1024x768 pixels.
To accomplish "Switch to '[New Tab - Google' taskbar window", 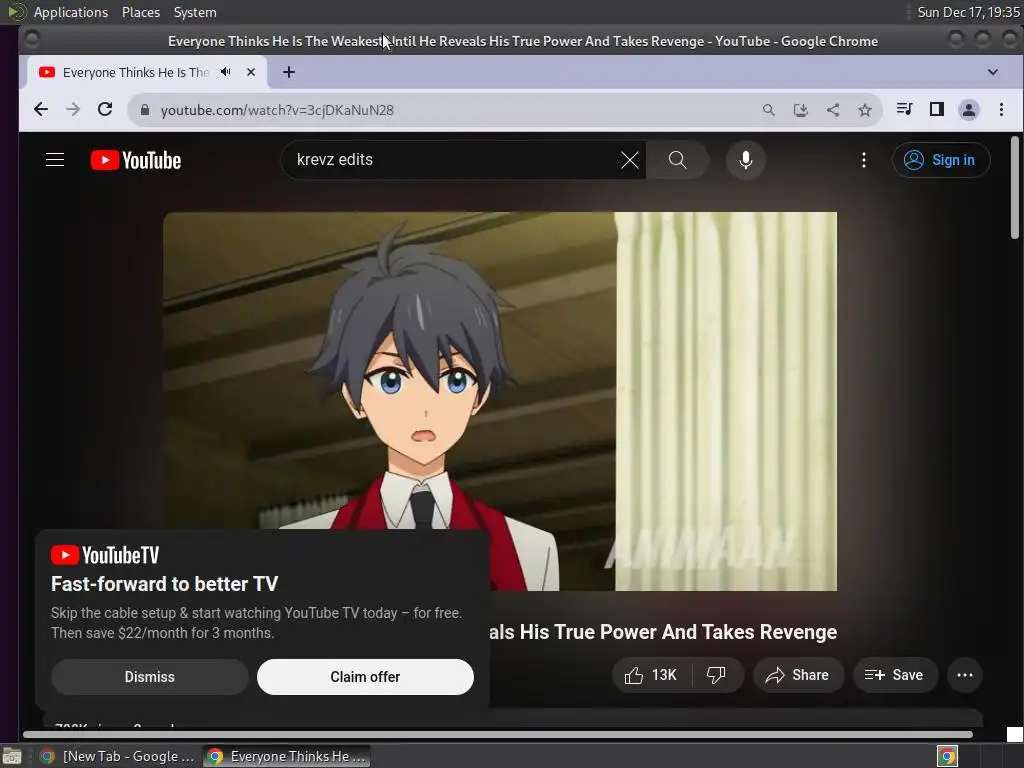I will (x=118, y=756).
